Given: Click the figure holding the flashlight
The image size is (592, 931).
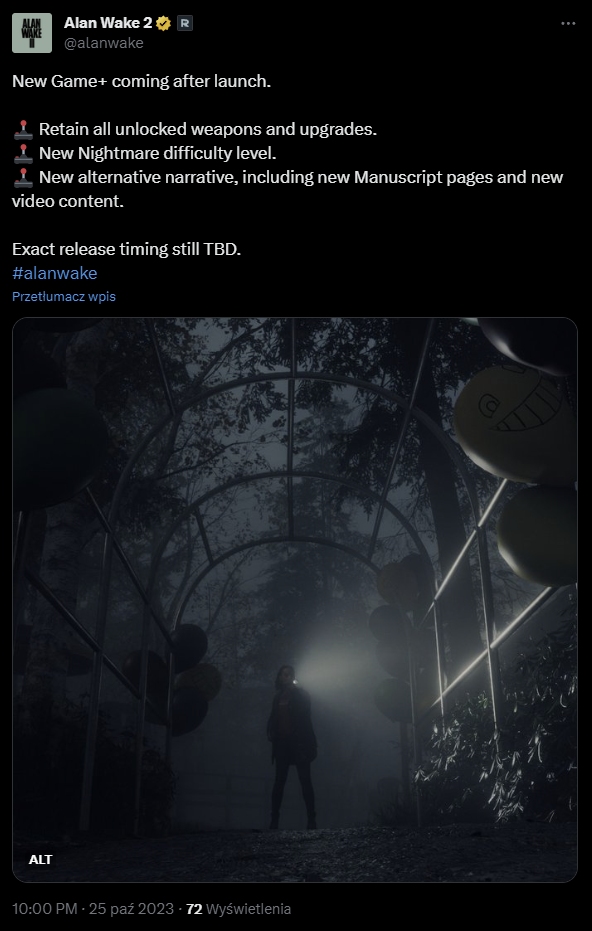Looking at the screenshot, I should click(x=291, y=747).
